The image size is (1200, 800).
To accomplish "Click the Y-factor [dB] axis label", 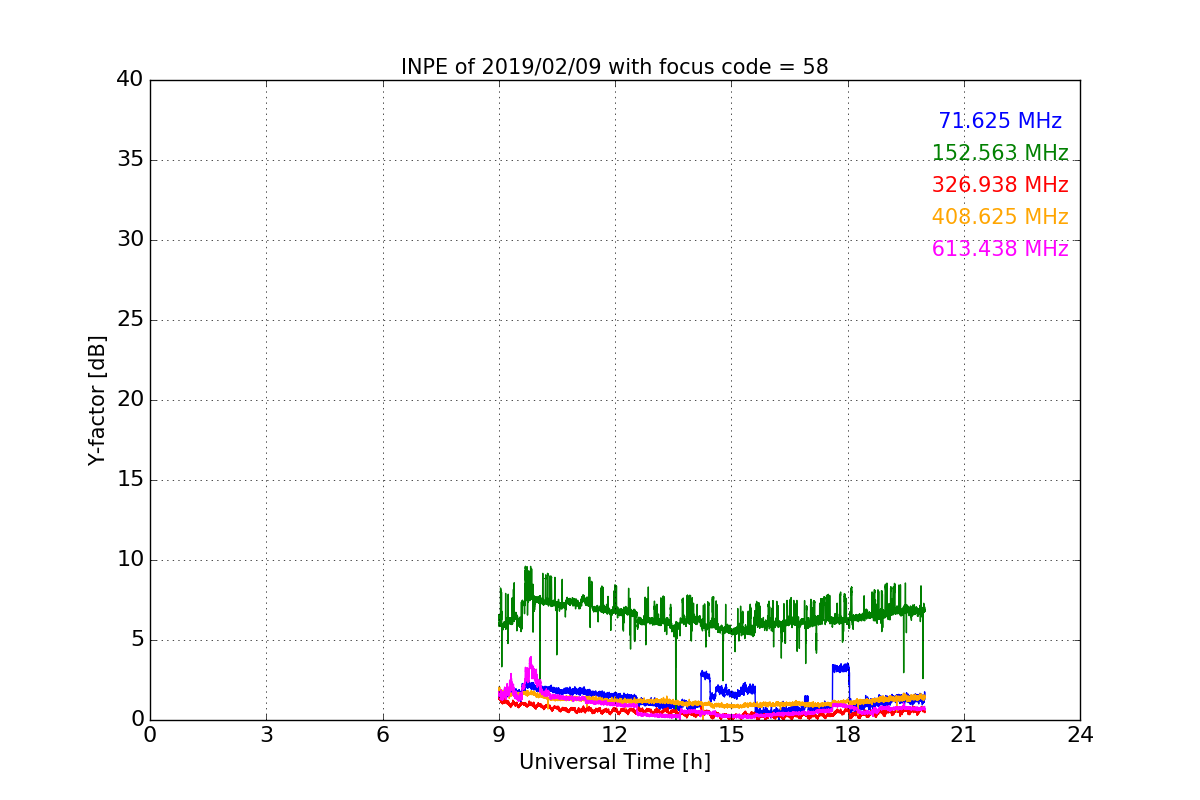I will [97, 400].
